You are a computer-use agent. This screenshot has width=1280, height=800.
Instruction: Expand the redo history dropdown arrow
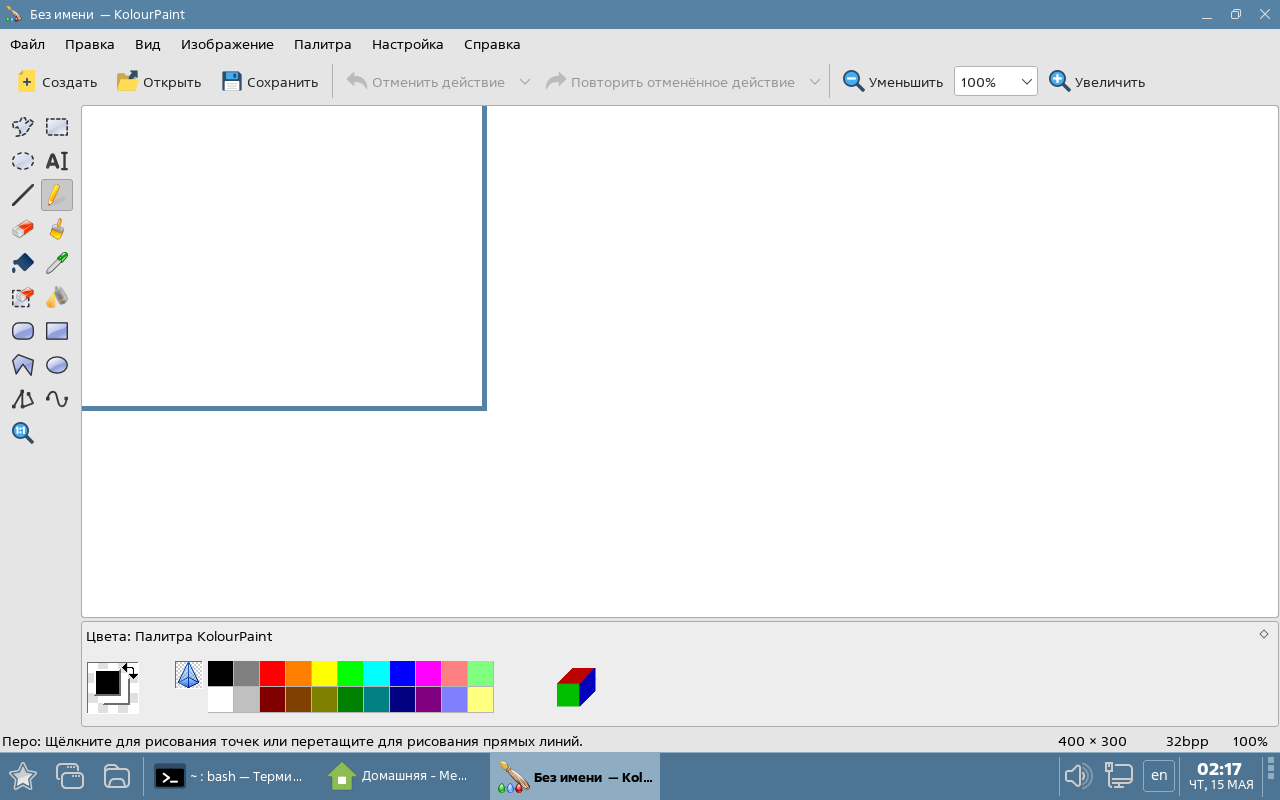814,82
